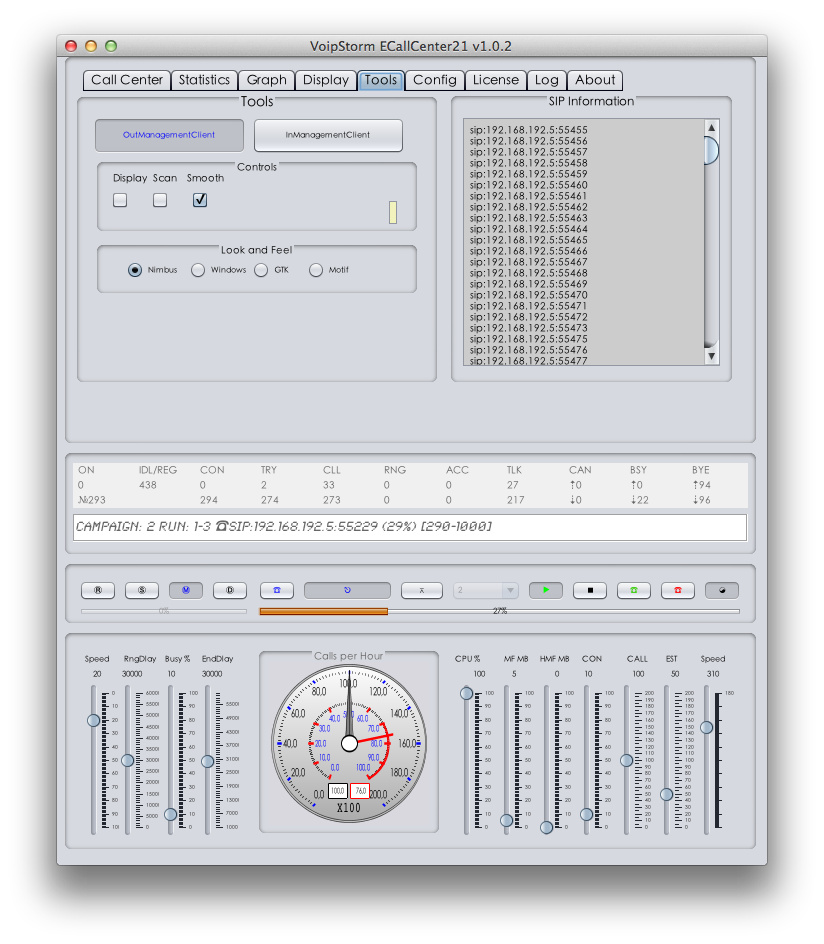
Task: Click the InManagementClient button
Action: [328, 135]
